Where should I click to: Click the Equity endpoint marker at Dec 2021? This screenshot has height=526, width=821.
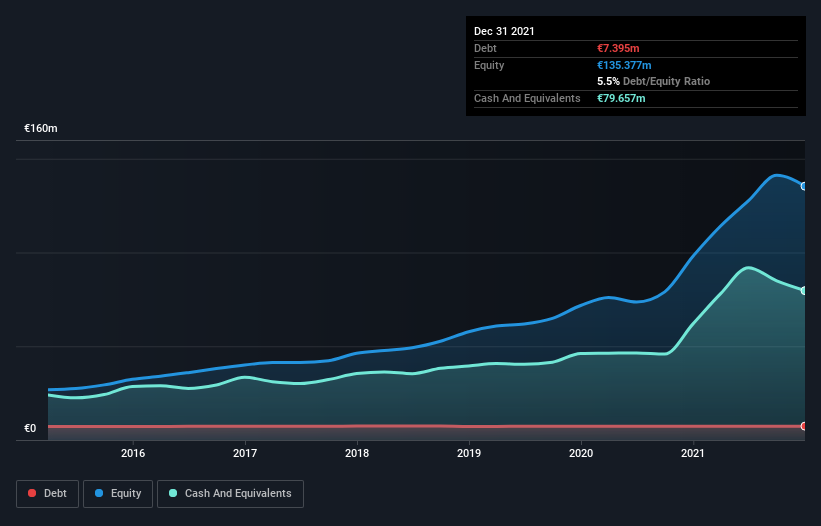804,186
